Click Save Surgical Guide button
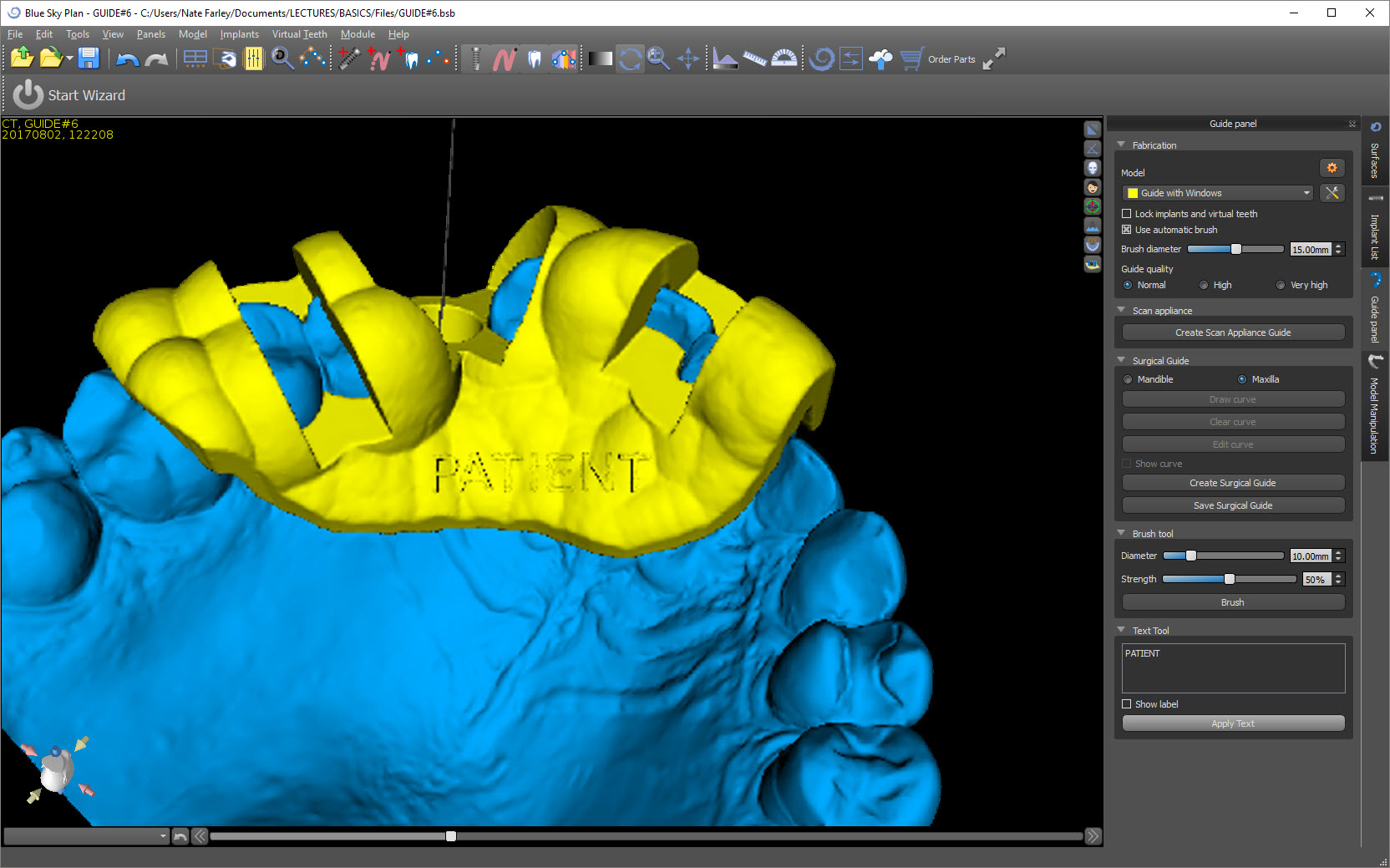The height and width of the screenshot is (868, 1390). 1233,505
